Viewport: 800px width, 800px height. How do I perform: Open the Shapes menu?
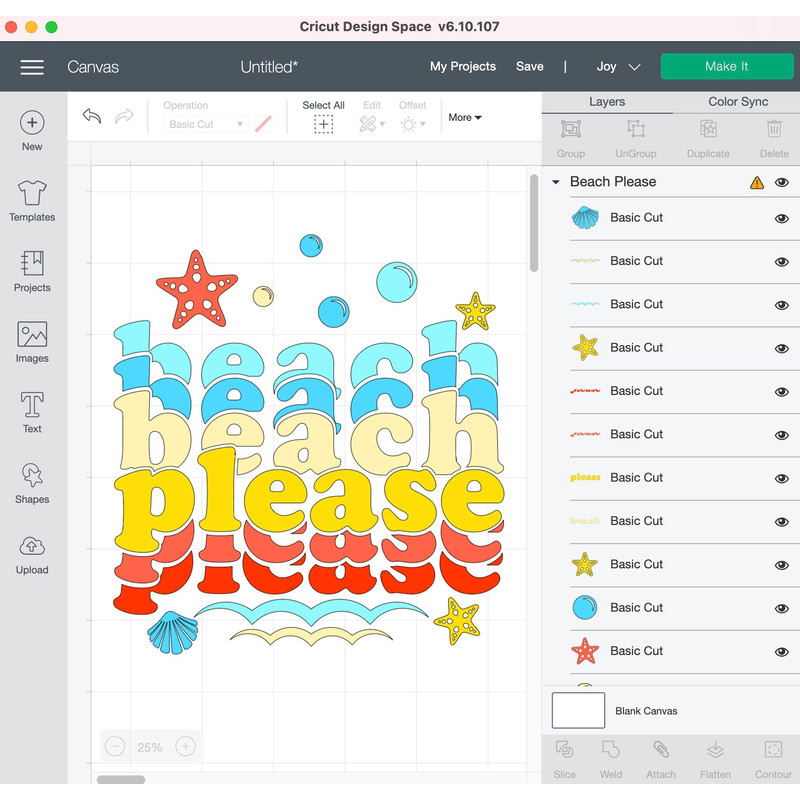tap(32, 482)
